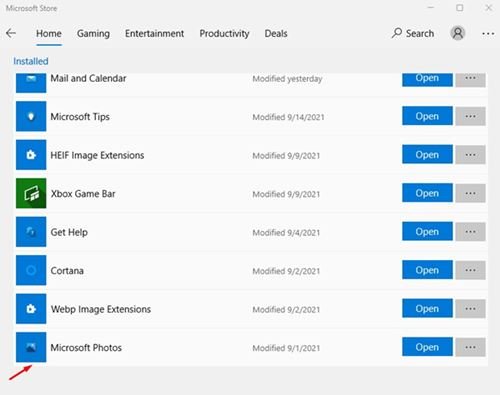Click the Cortana app icon
Screen dimensions: 500x395
(x=31, y=270)
